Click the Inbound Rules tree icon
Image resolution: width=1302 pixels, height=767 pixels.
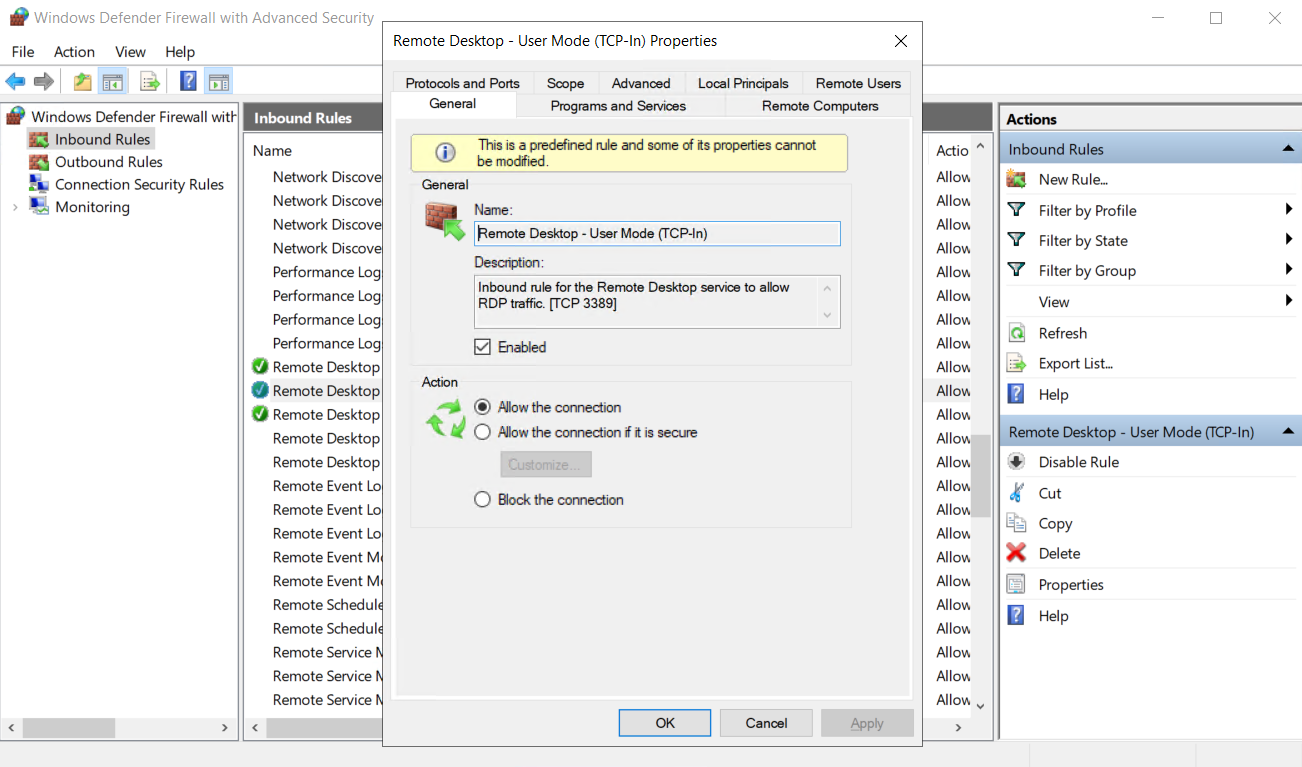[39, 139]
